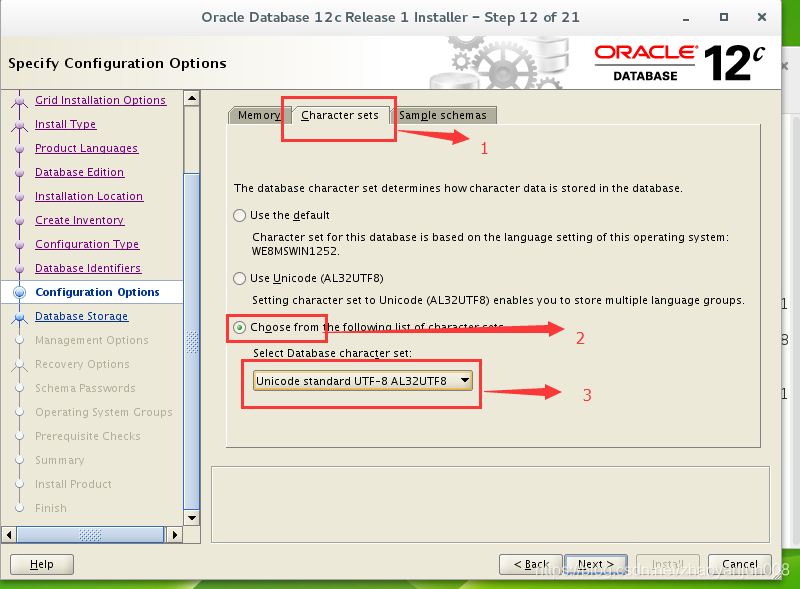Go to Grid Installation Options step
The height and width of the screenshot is (589, 800).
tap(101, 100)
